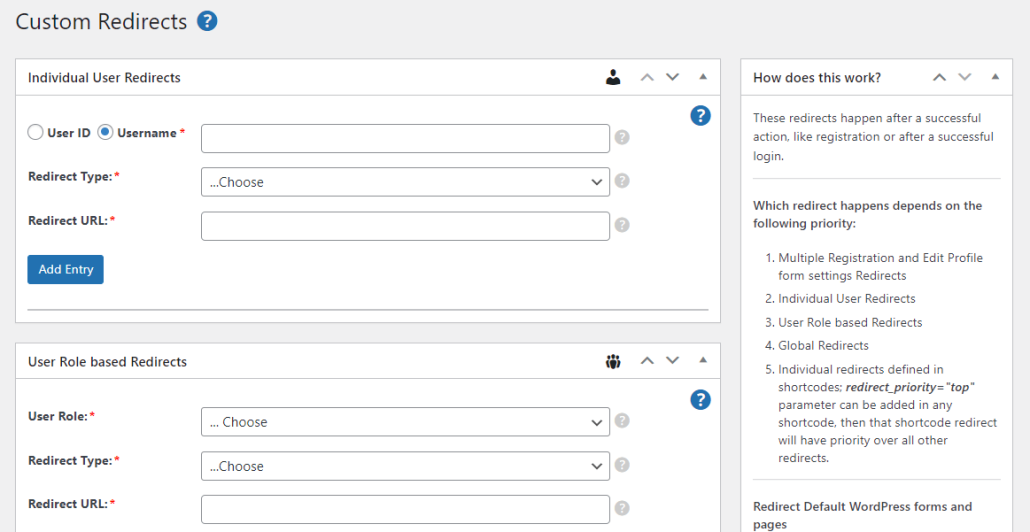Collapse the Individual User Redirects panel

pos(702,77)
